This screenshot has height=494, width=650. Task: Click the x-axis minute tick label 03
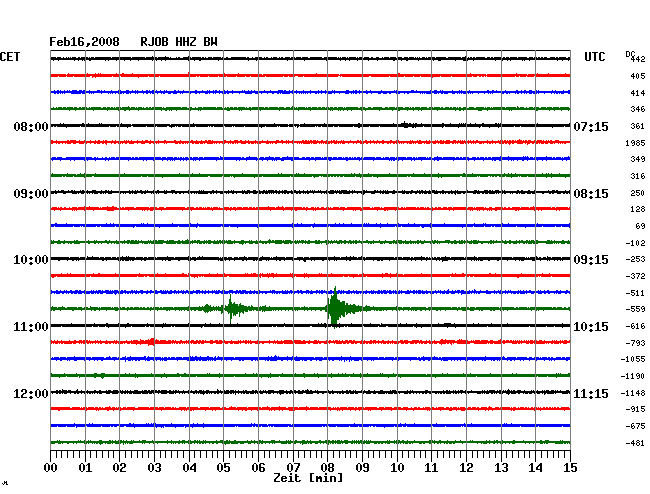click(154, 468)
